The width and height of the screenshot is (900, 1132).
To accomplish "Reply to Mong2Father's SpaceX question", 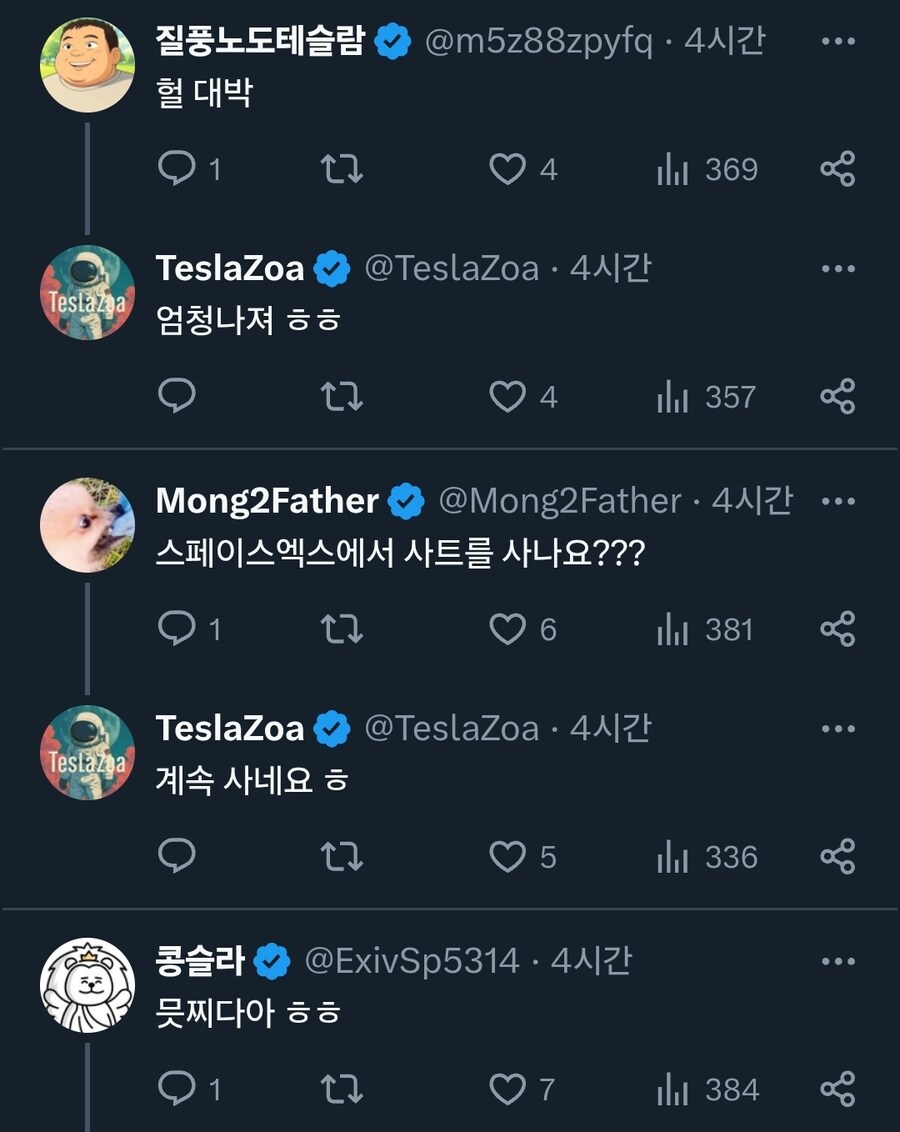I will [x=178, y=629].
